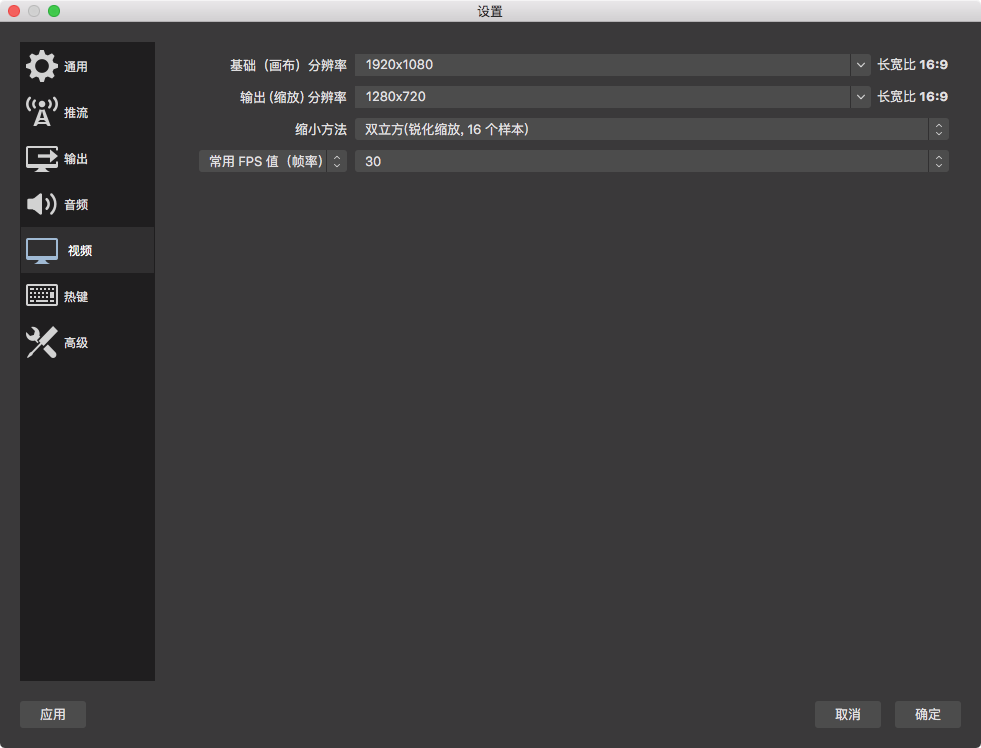The image size is (981, 748).
Task: Click the gear icon for 通用 settings
Action: 42,66
